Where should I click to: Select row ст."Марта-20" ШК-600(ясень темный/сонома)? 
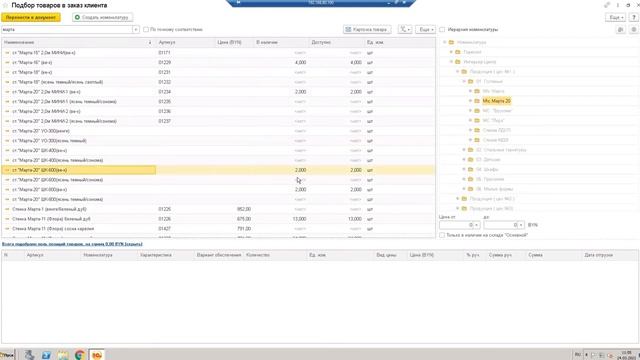pyautogui.click(x=218, y=180)
